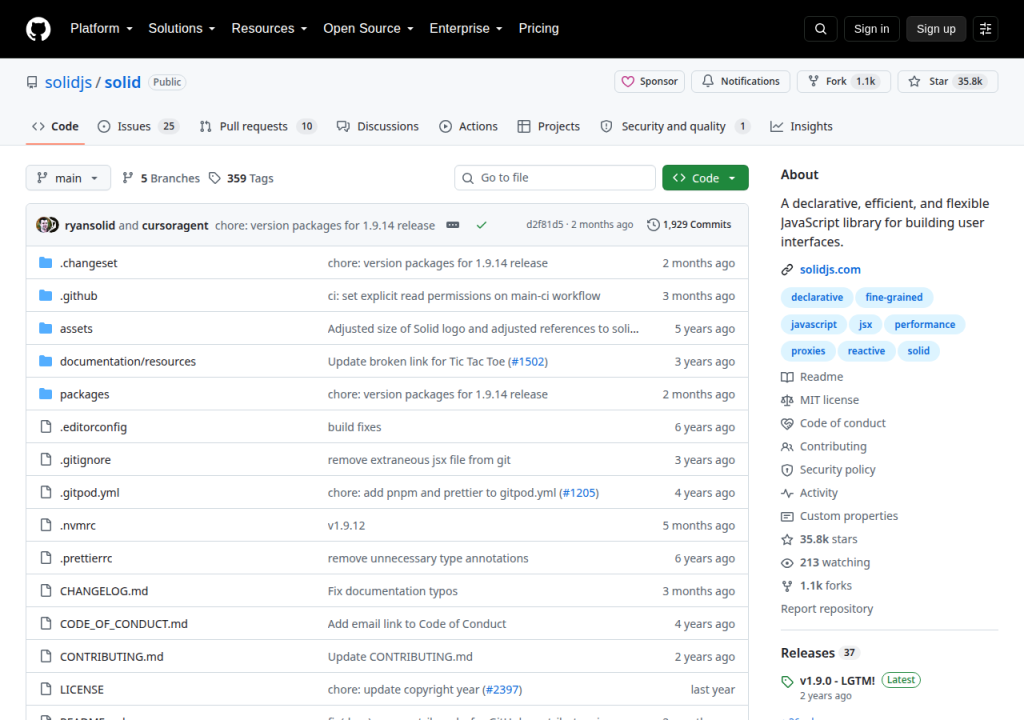The image size is (1024, 720).
Task: Open the .github folder
Action: pyautogui.click(x=78, y=296)
